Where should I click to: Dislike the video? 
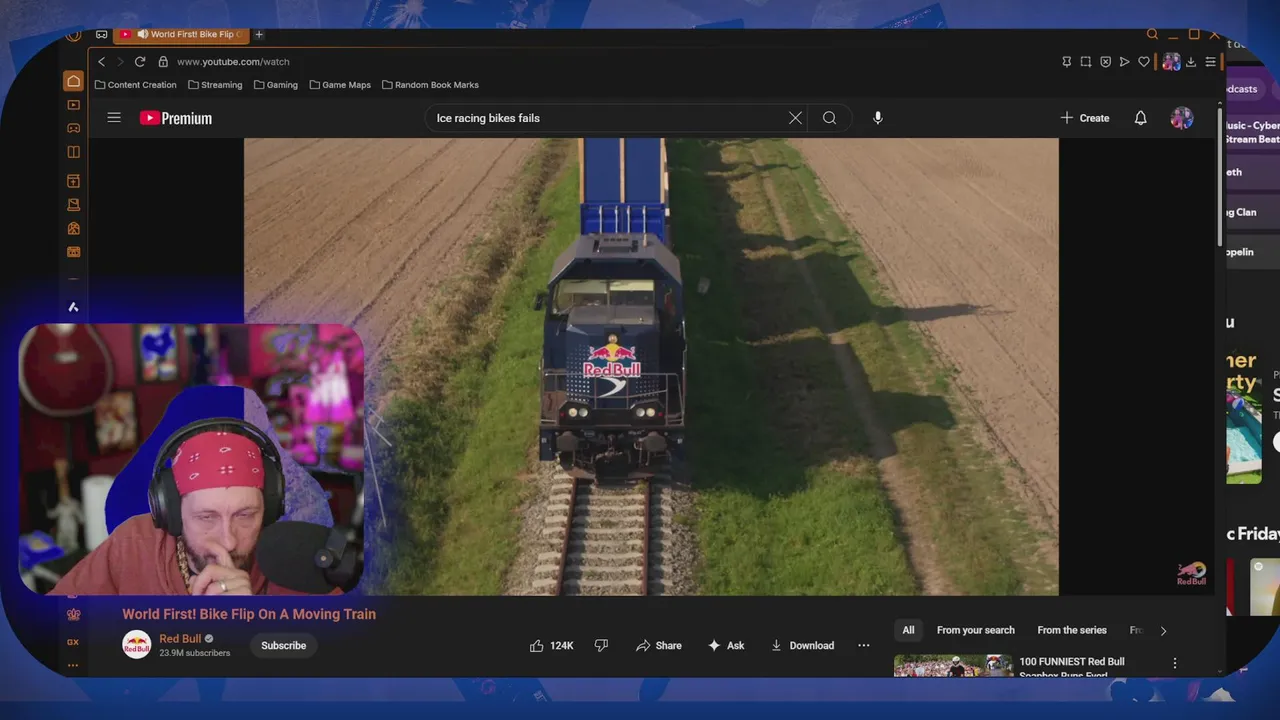pos(601,646)
